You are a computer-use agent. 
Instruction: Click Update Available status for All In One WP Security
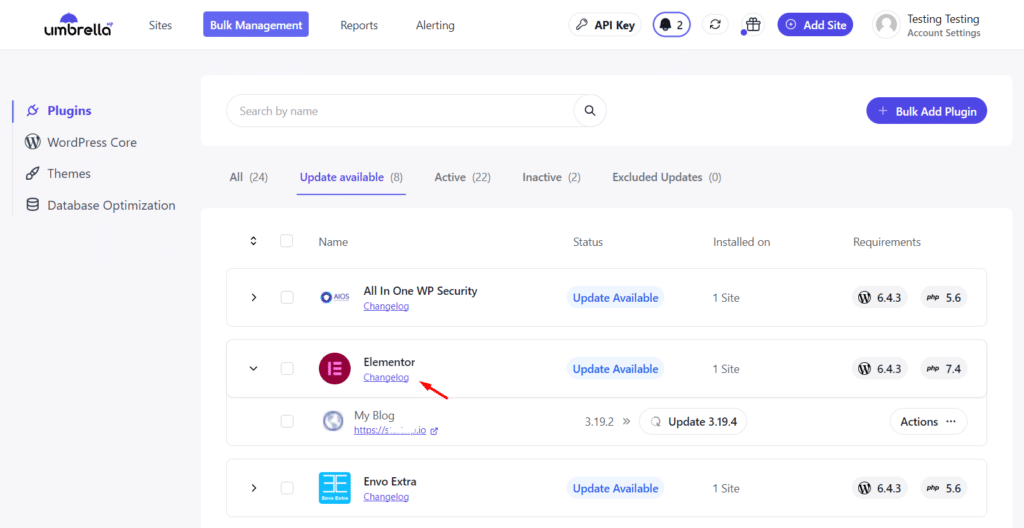[x=615, y=297]
